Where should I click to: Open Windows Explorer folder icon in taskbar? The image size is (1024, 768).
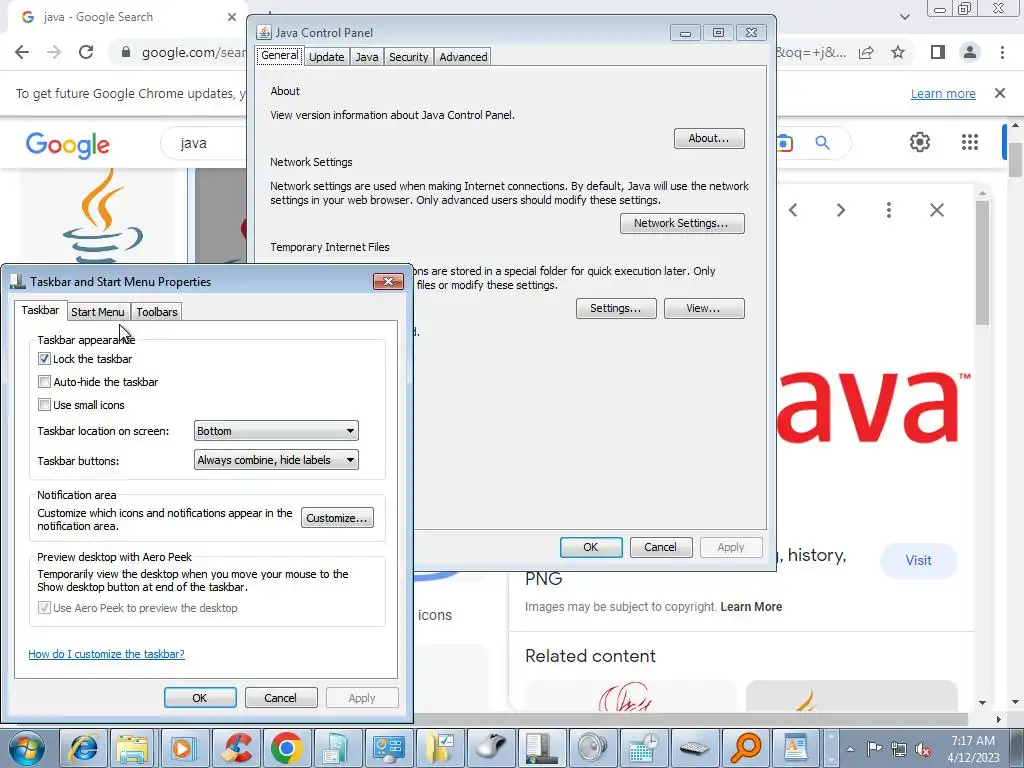click(134, 748)
